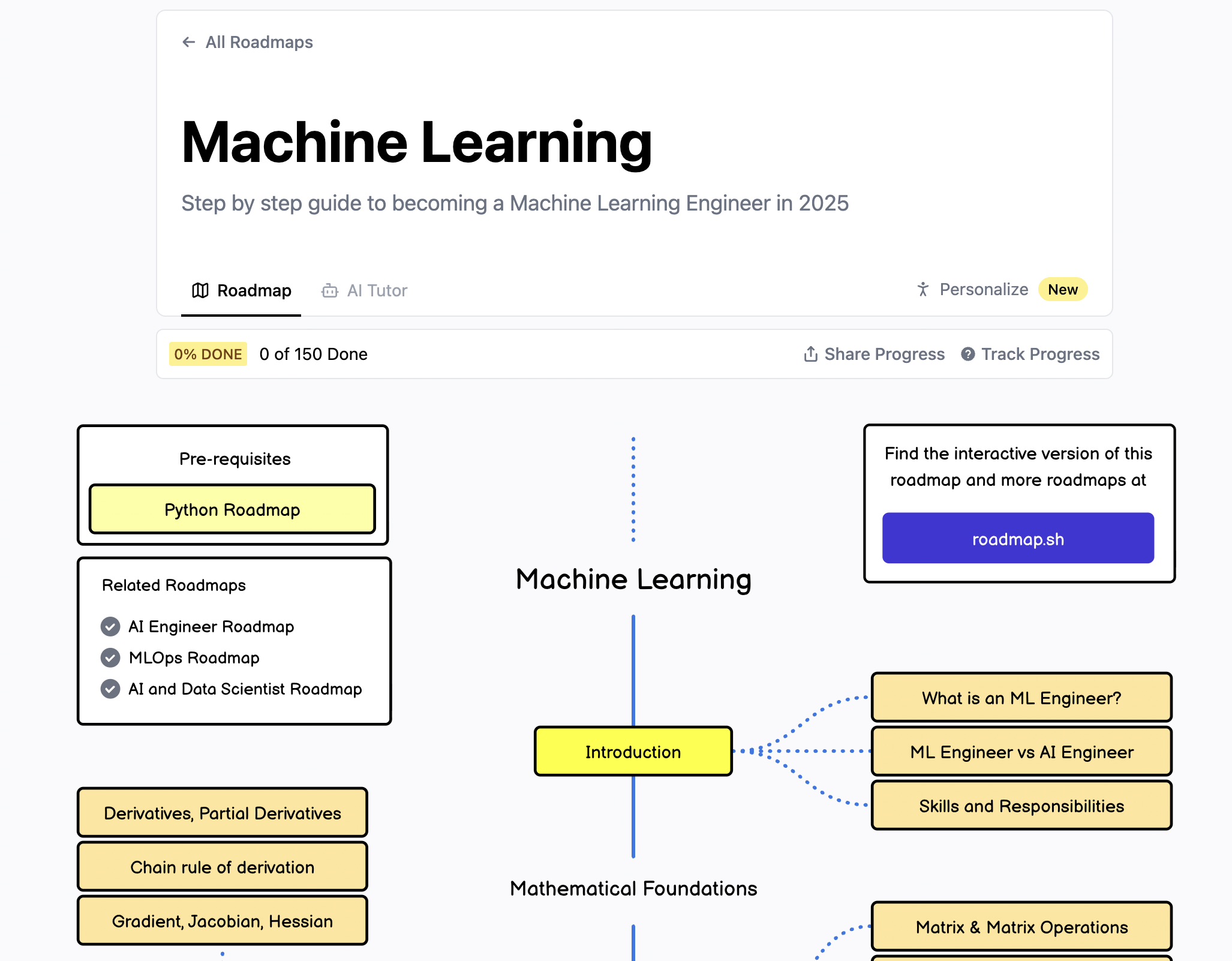
Task: Click the question mark help icon
Action: pyautogui.click(x=967, y=354)
